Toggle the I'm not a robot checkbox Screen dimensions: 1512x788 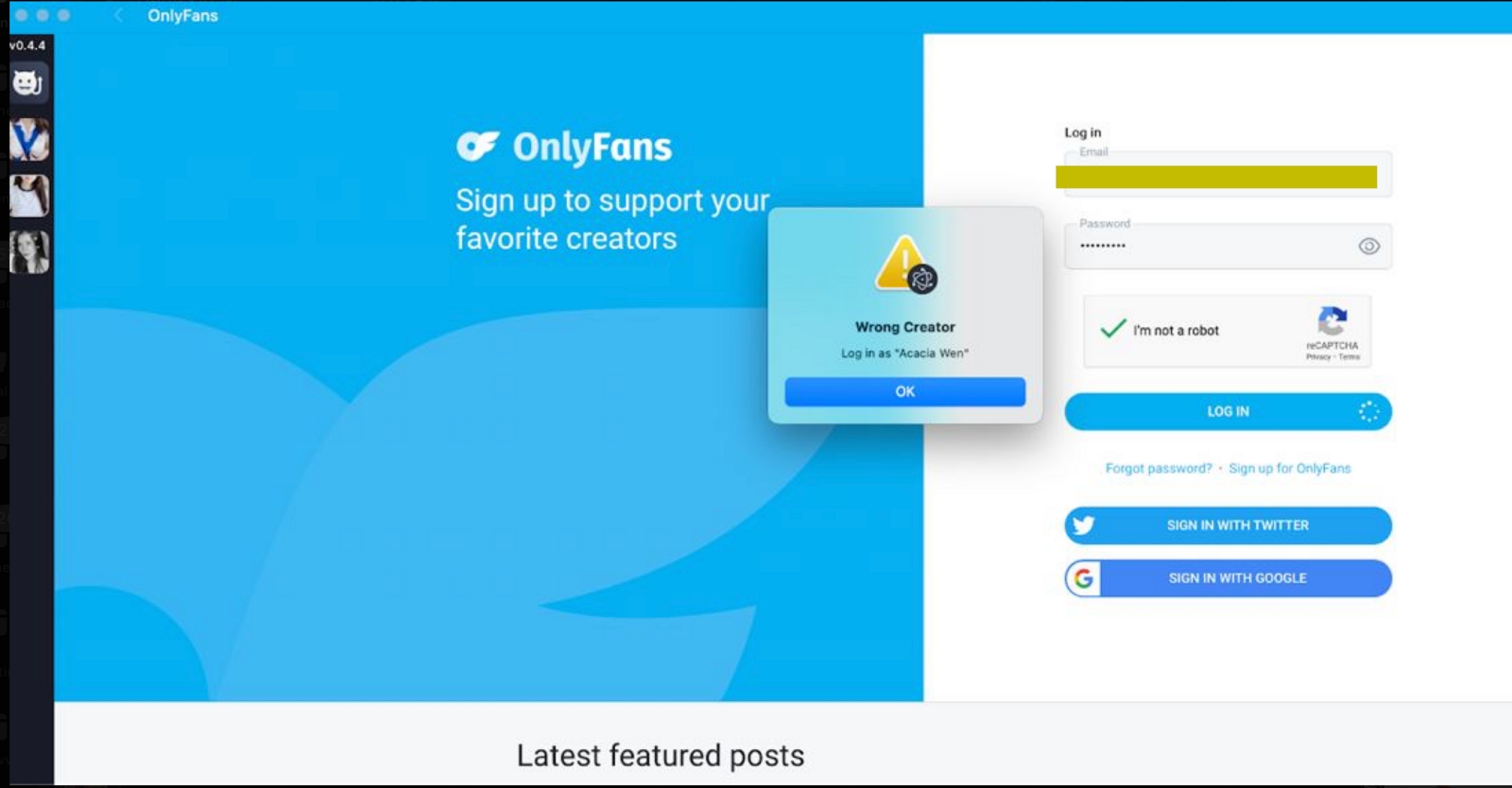[x=1113, y=329]
